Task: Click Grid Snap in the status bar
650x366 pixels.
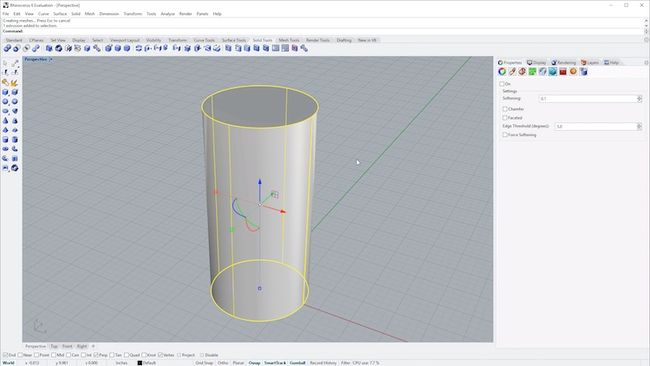Action: (x=204, y=363)
